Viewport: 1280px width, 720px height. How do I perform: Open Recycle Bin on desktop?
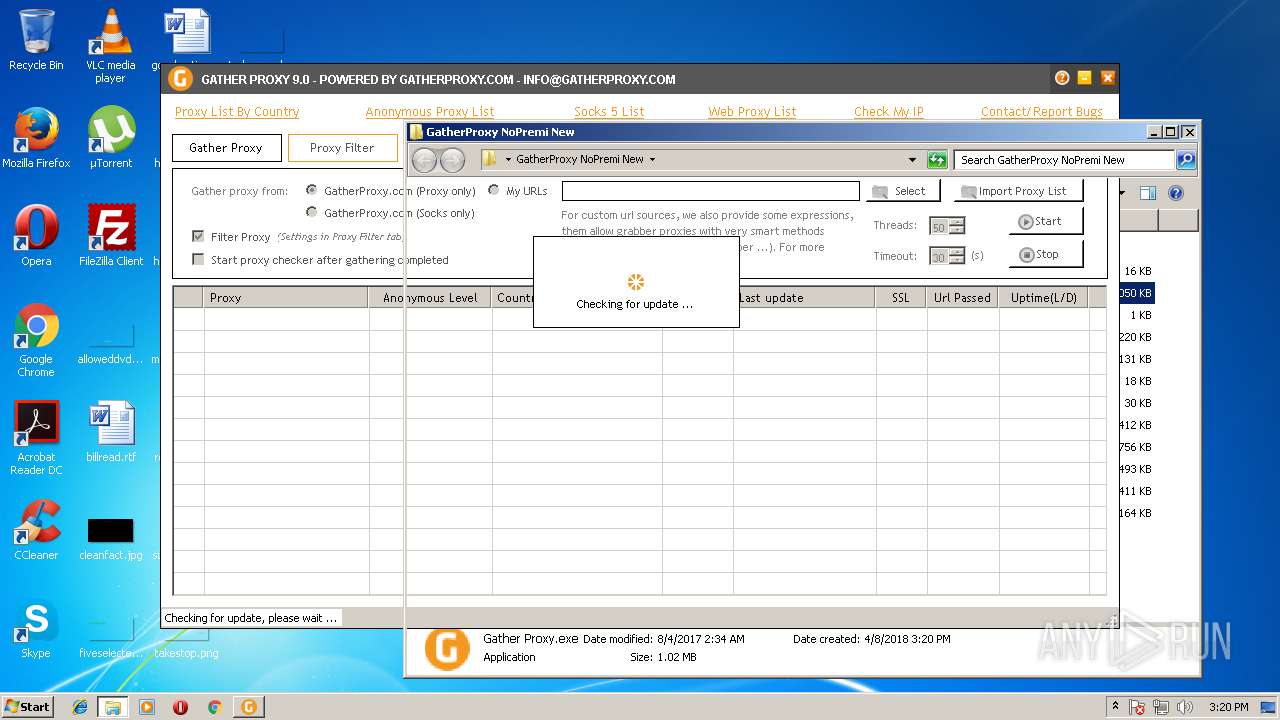36,40
